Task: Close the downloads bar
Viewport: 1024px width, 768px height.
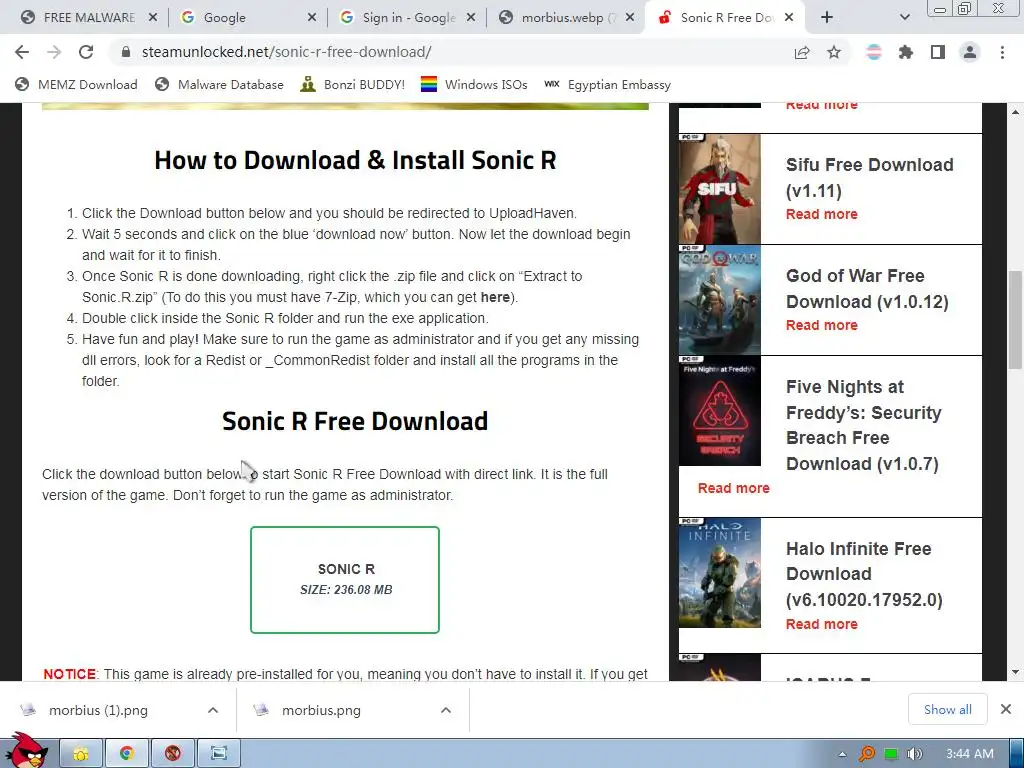Action: (x=1006, y=709)
